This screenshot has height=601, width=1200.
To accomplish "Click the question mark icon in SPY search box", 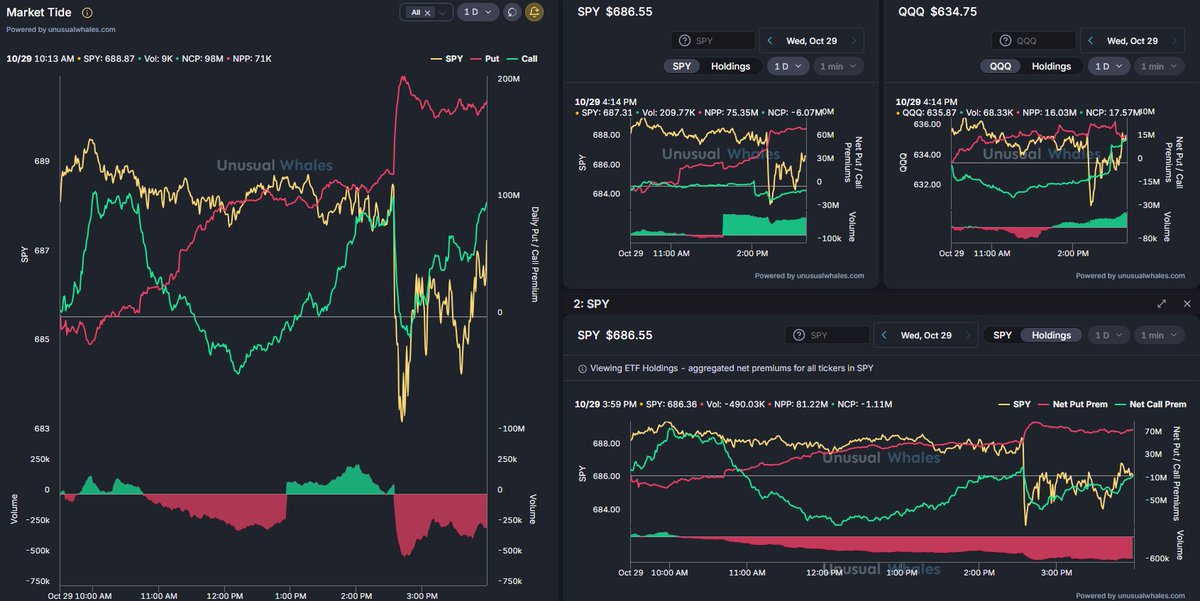I will click(x=684, y=40).
